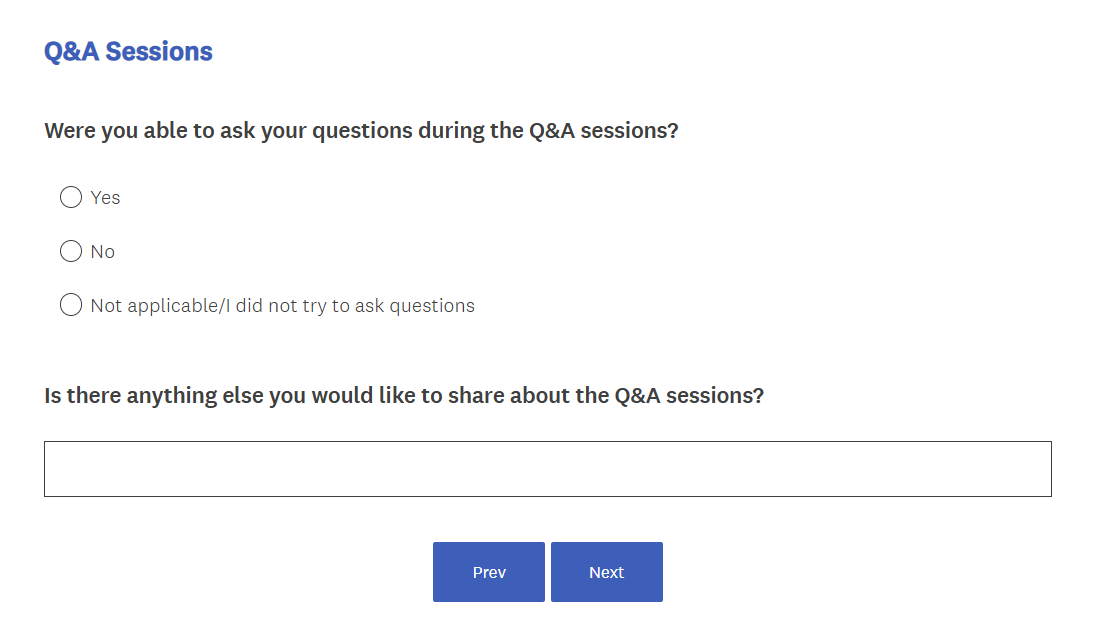The height and width of the screenshot is (617, 1095).
Task: Click the 'Yes' option label text
Action: [105, 198]
